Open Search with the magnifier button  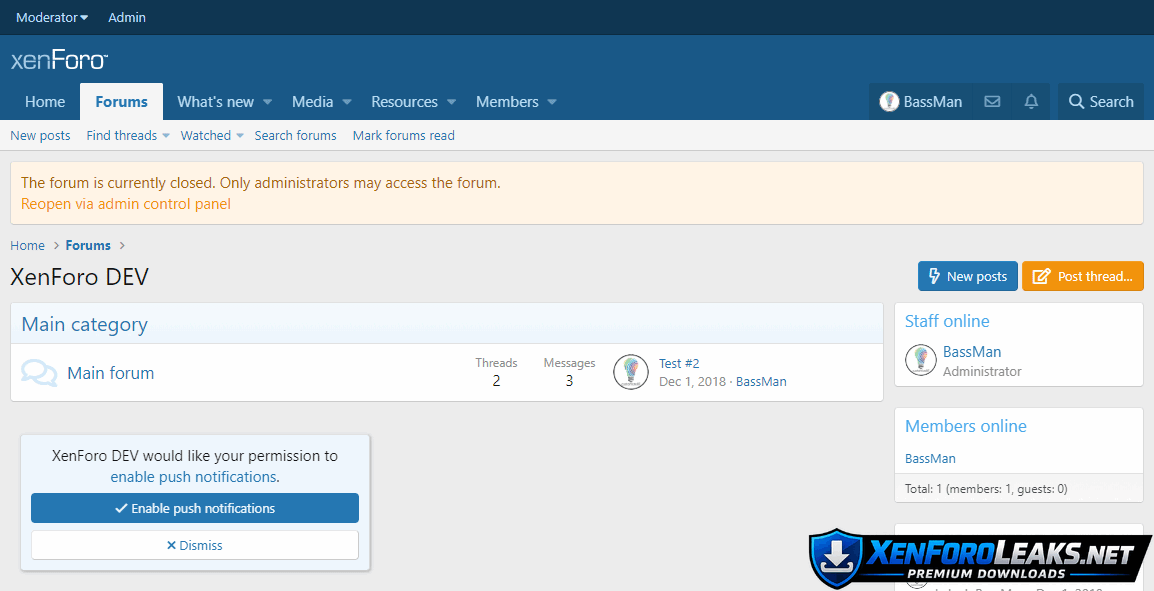[x=1100, y=102]
